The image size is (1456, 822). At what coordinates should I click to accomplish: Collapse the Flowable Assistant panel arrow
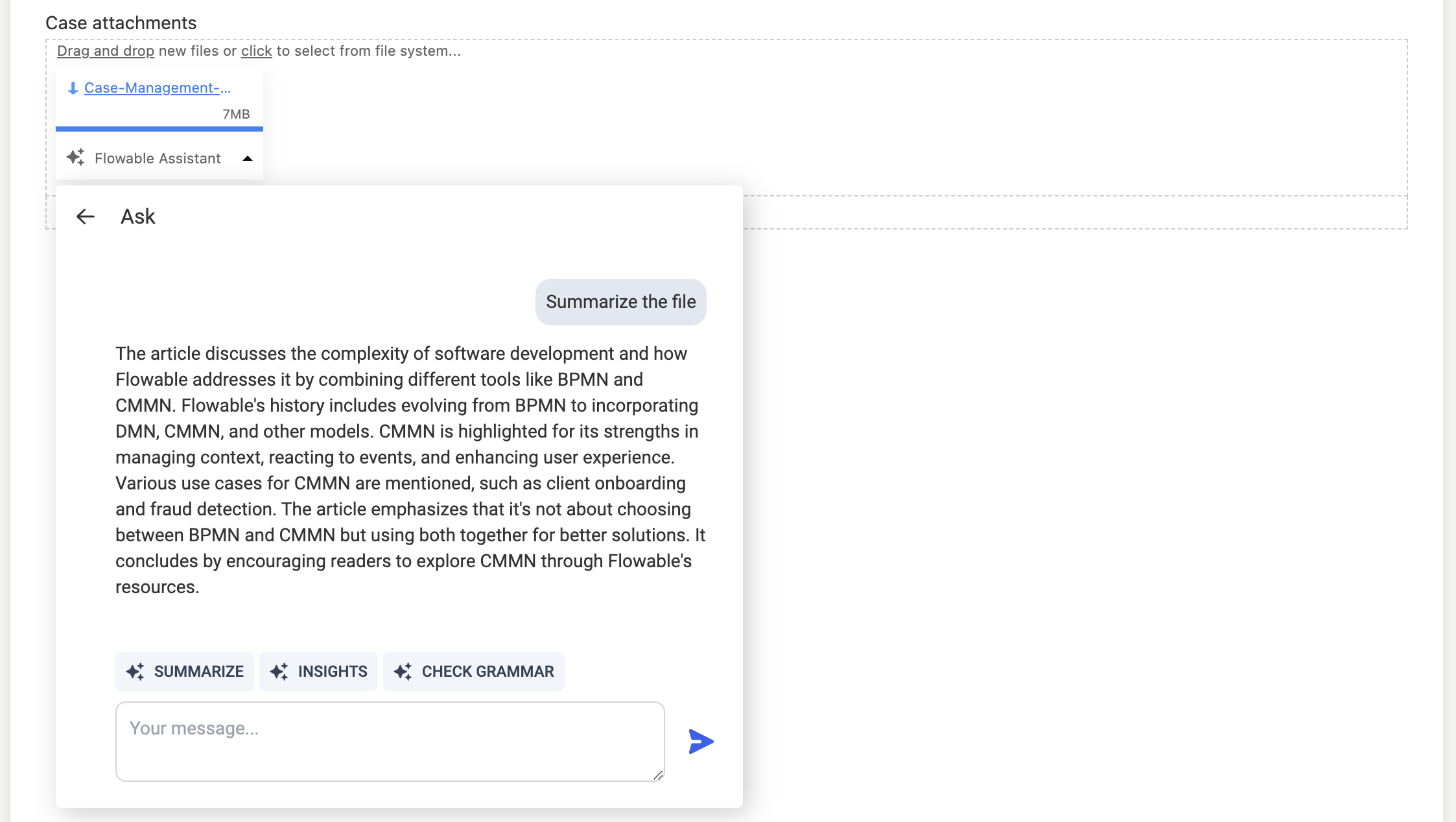tap(248, 158)
